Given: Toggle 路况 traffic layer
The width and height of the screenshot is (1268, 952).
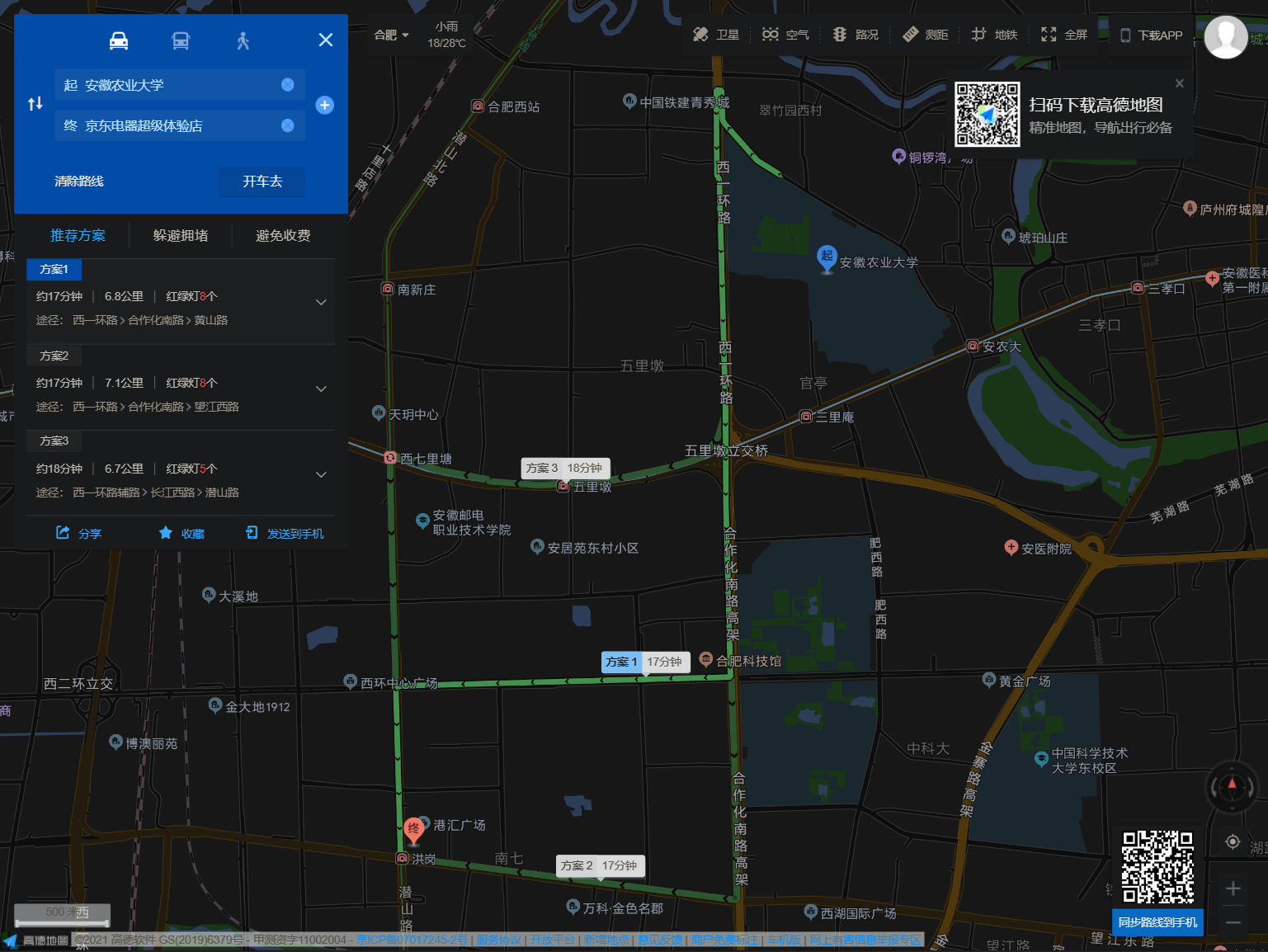Looking at the screenshot, I should click(x=856, y=35).
